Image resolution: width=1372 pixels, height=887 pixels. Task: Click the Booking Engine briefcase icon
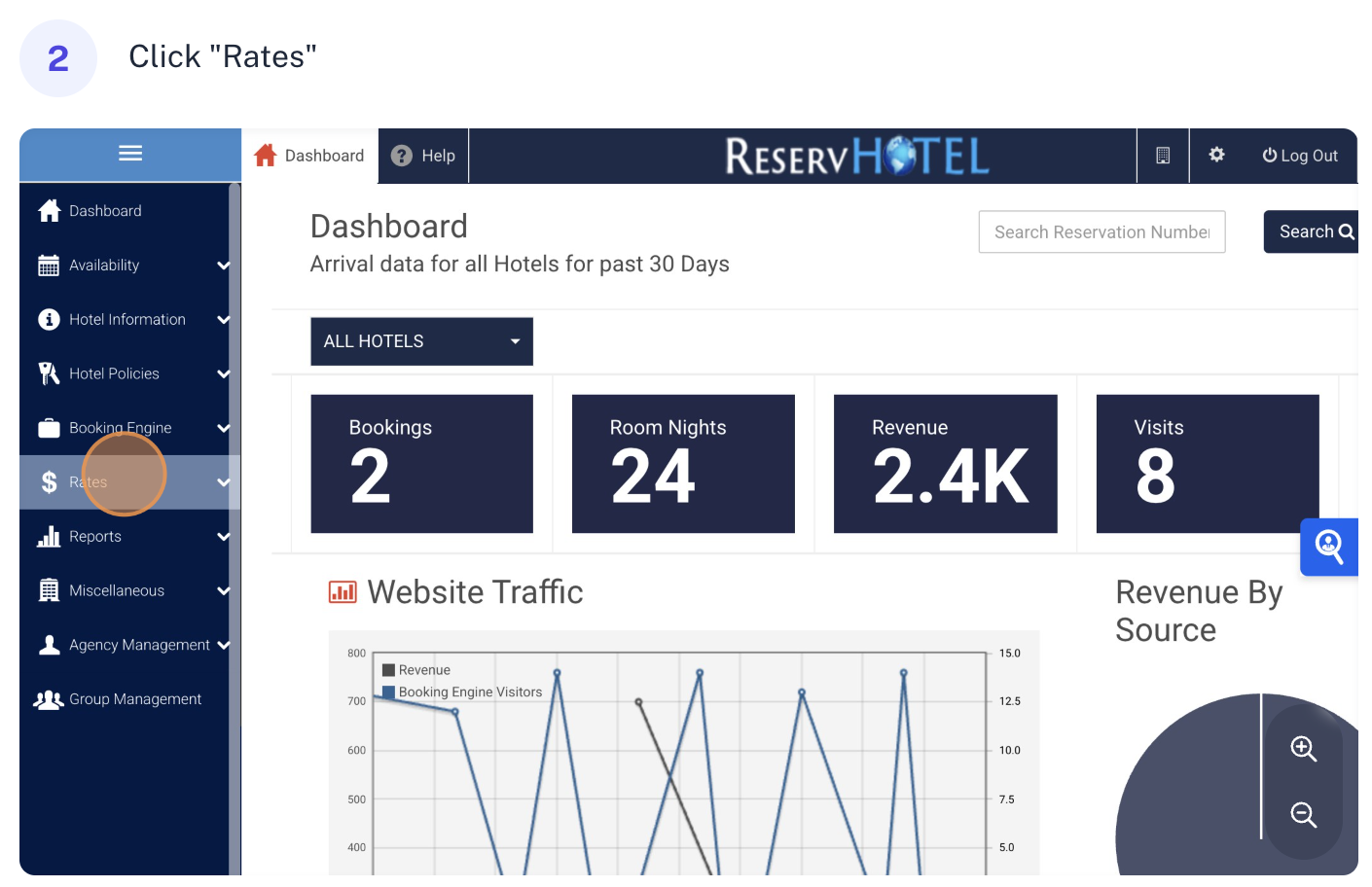pos(49,428)
